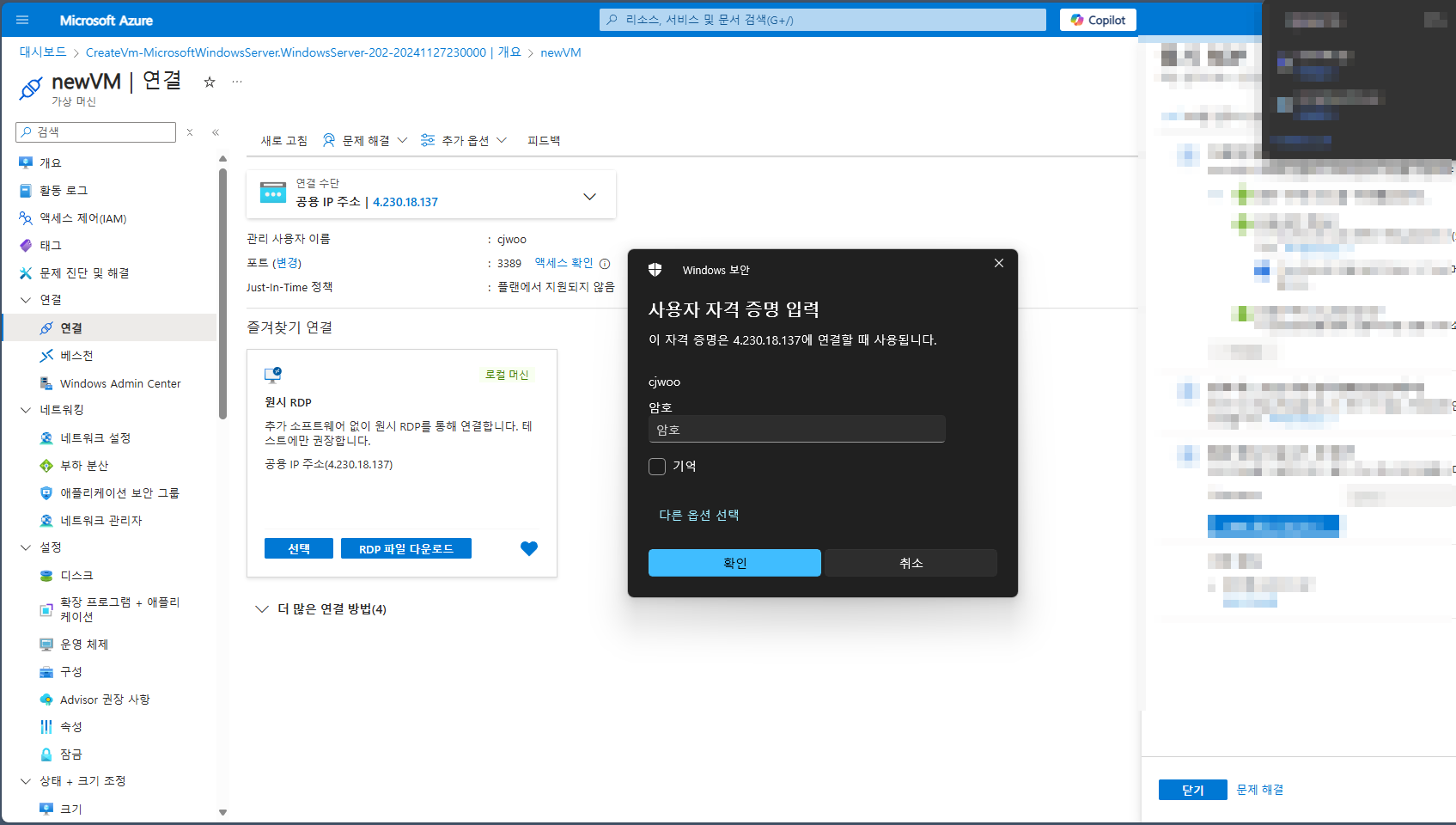Image resolution: width=1456 pixels, height=825 pixels.
Task: Click the newVM breadcrumb link
Action: click(x=561, y=52)
